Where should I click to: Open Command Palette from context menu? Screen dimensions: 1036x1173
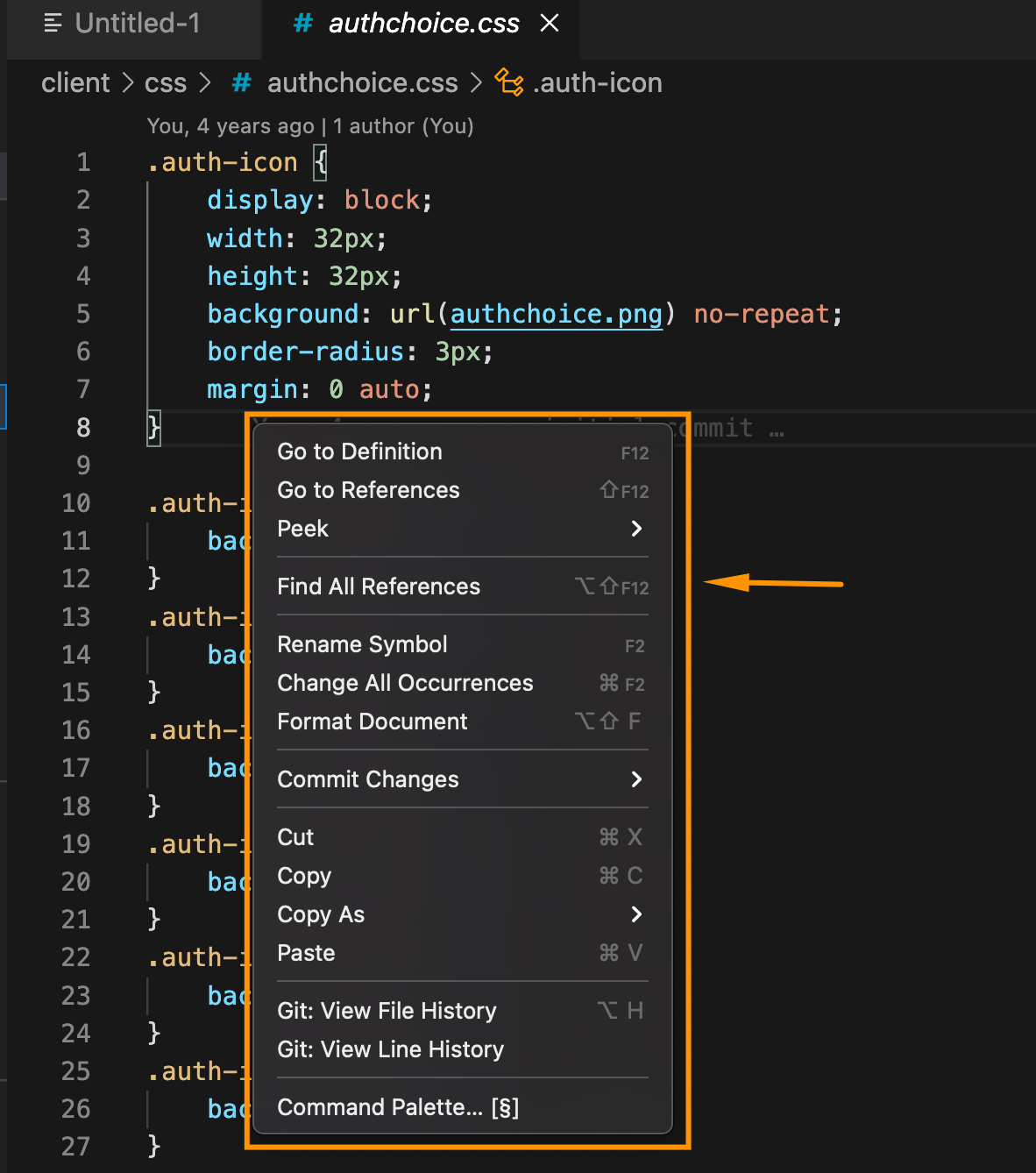tap(463, 1108)
